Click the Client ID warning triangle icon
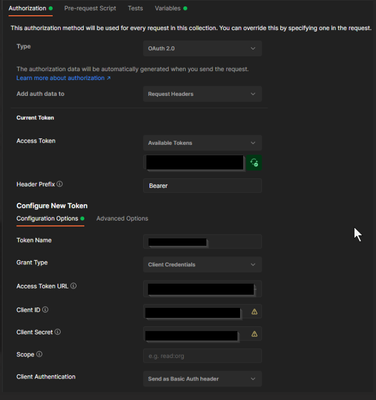This screenshot has height=400, width=376. (x=254, y=312)
